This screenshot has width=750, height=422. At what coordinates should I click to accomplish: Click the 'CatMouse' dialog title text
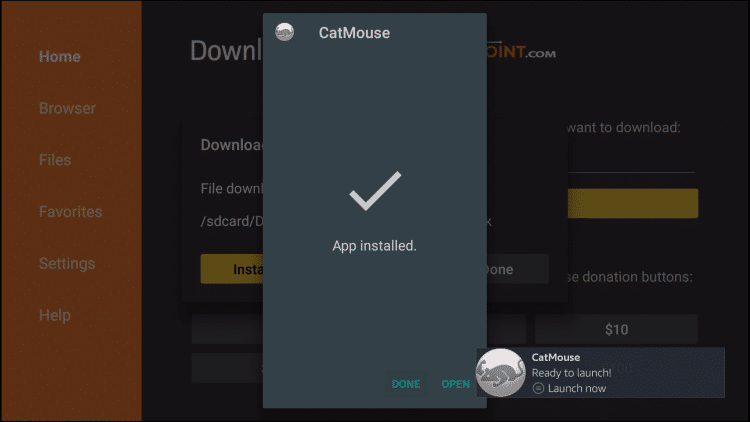click(x=354, y=33)
